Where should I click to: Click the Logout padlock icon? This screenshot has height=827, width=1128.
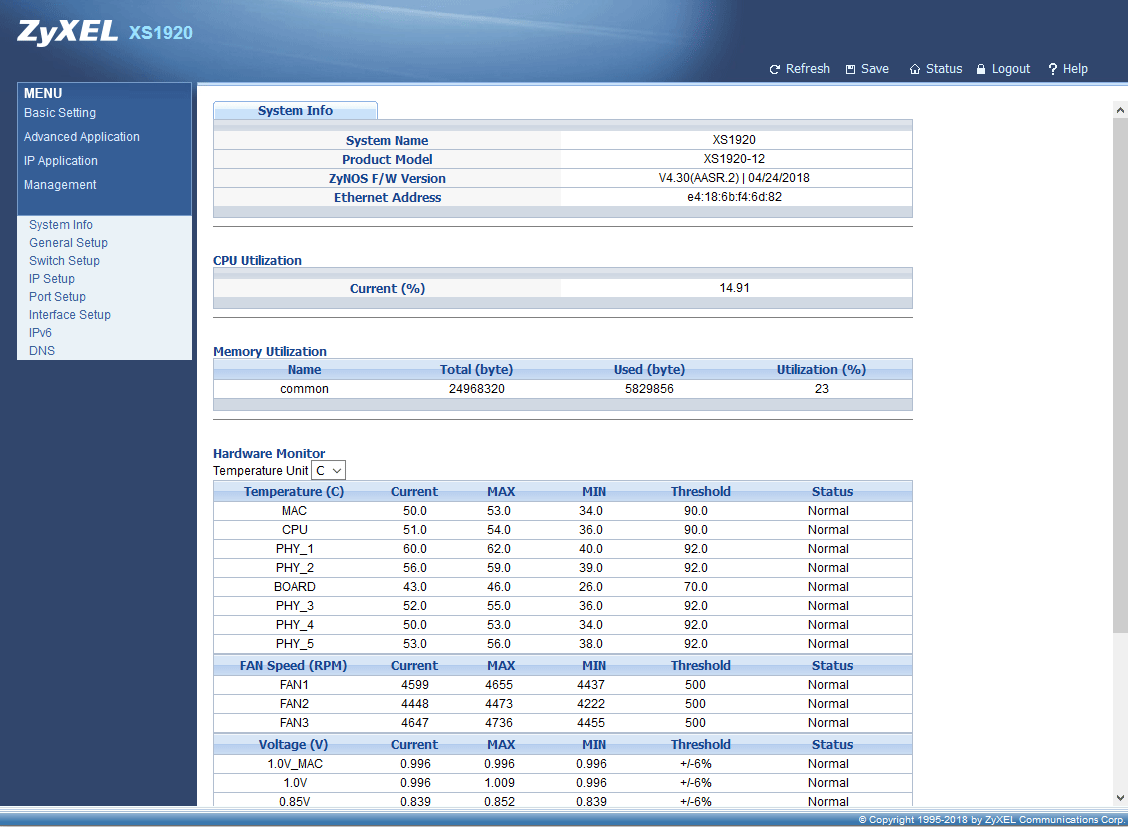point(981,69)
